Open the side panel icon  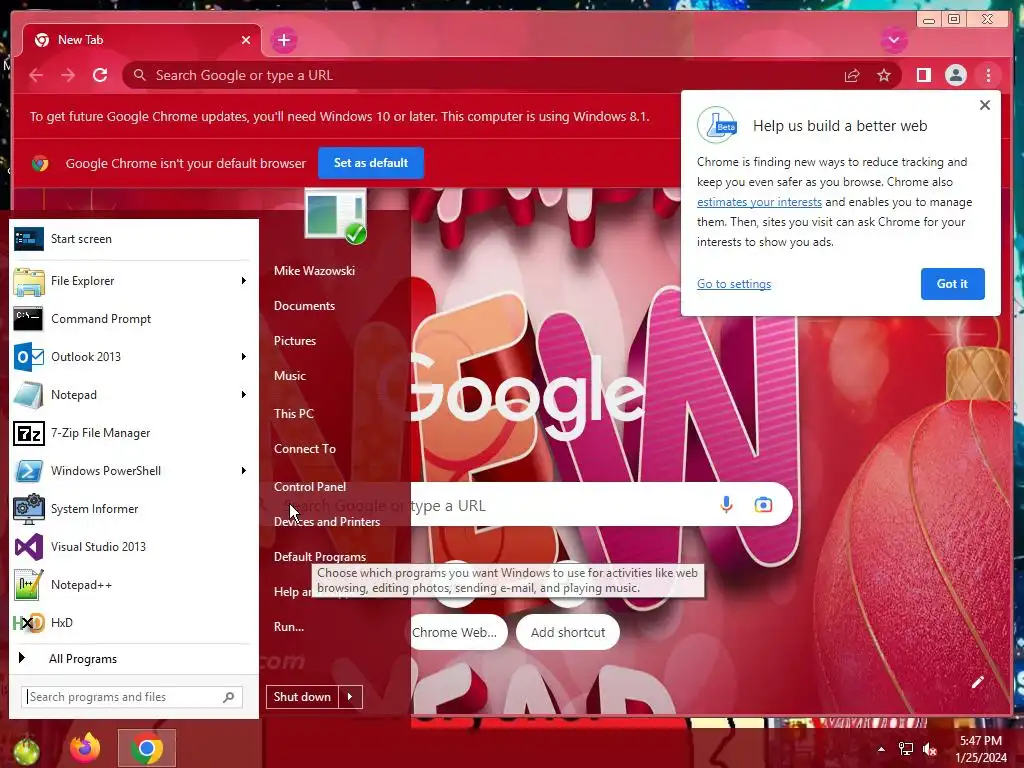tap(923, 76)
